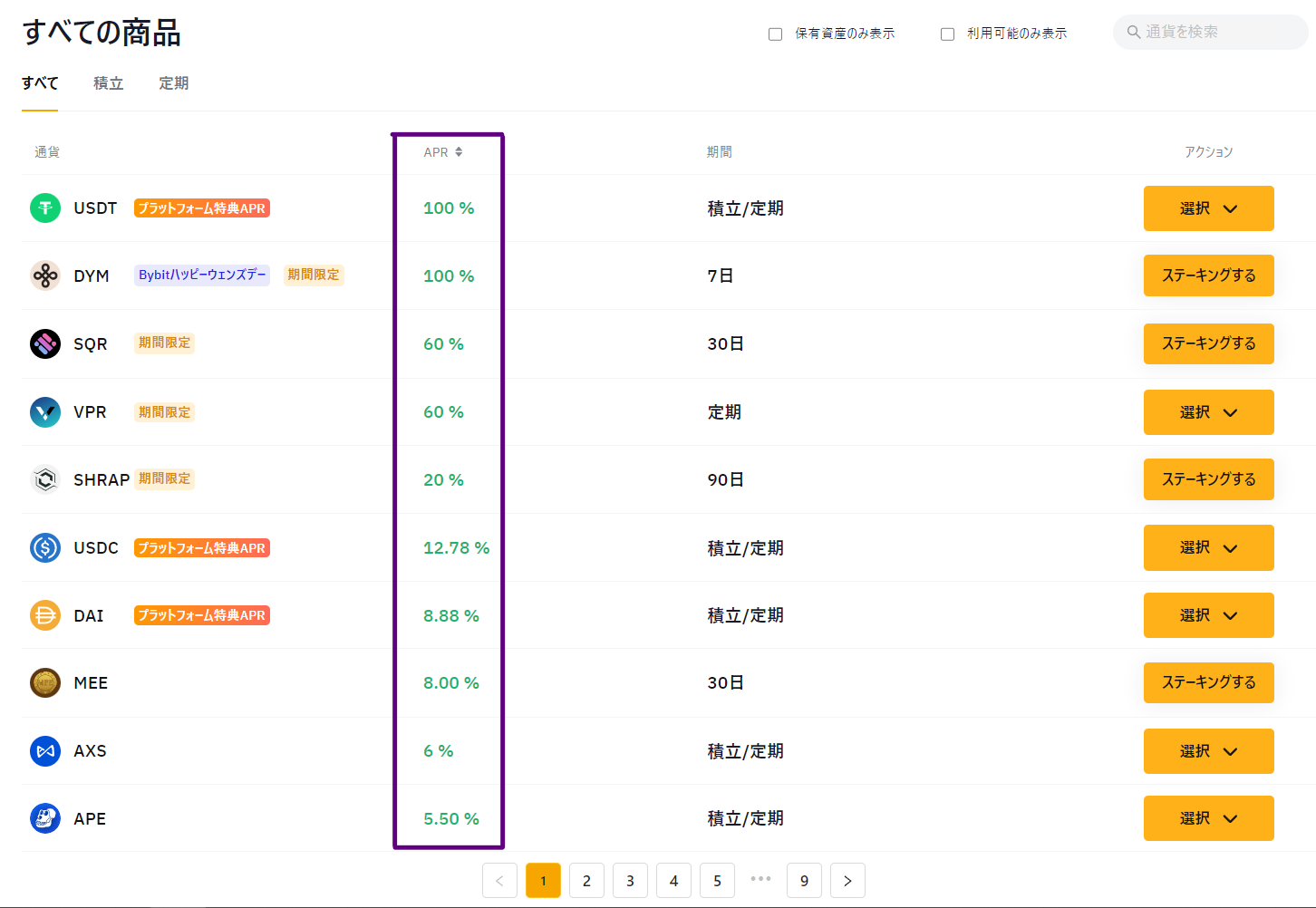Click the VPR token icon
Image resolution: width=1316 pixels, height=908 pixels.
44,411
